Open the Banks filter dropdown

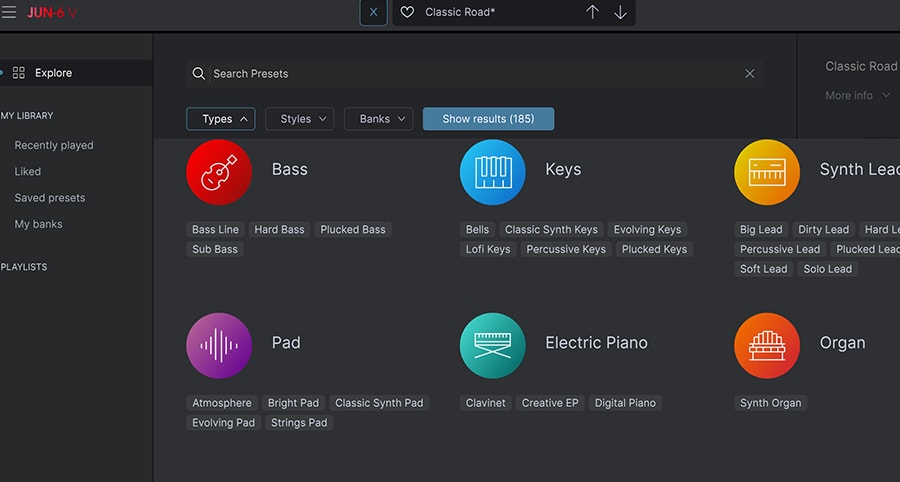point(378,119)
